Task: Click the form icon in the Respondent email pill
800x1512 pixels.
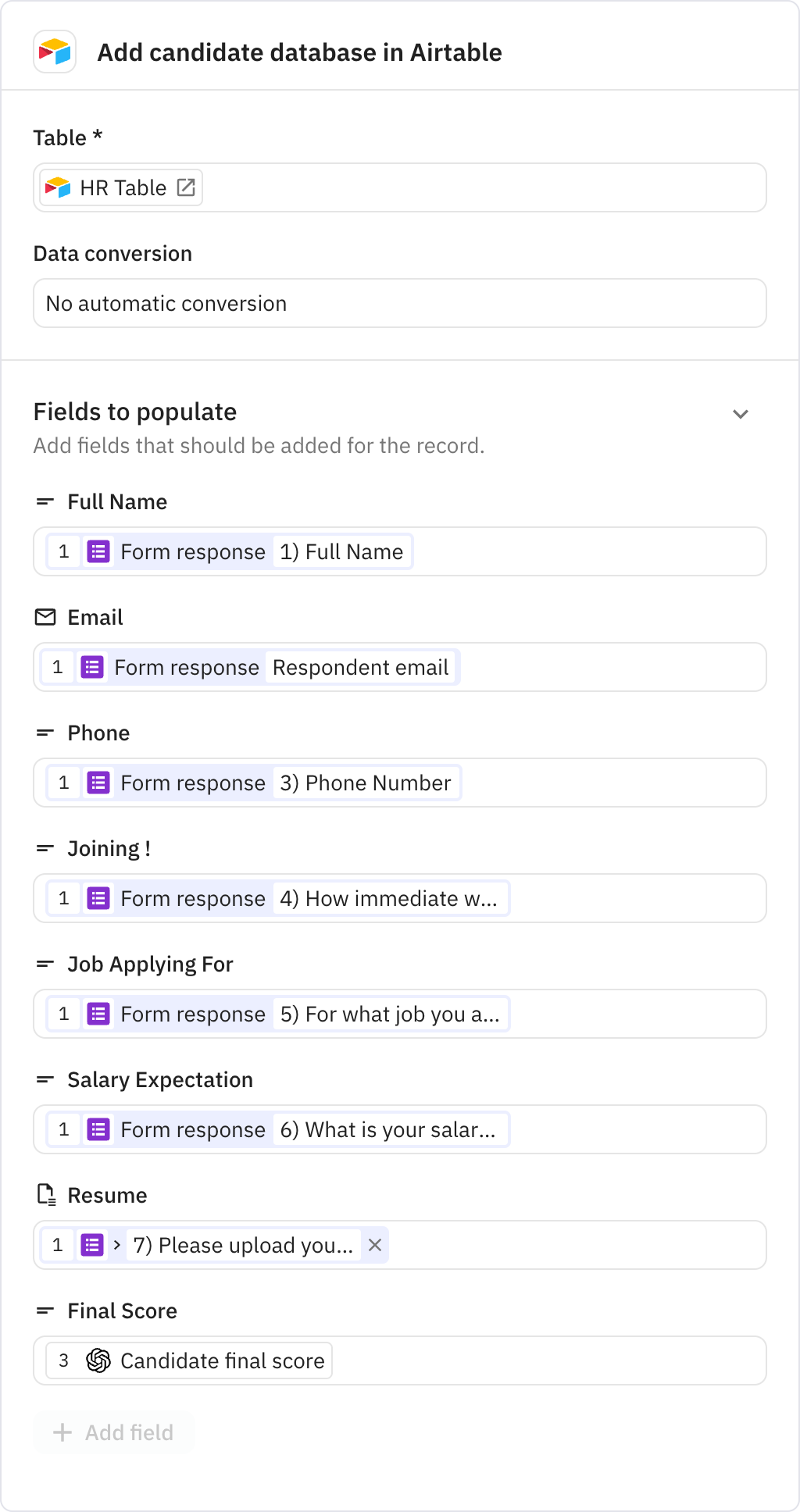Action: [91, 667]
